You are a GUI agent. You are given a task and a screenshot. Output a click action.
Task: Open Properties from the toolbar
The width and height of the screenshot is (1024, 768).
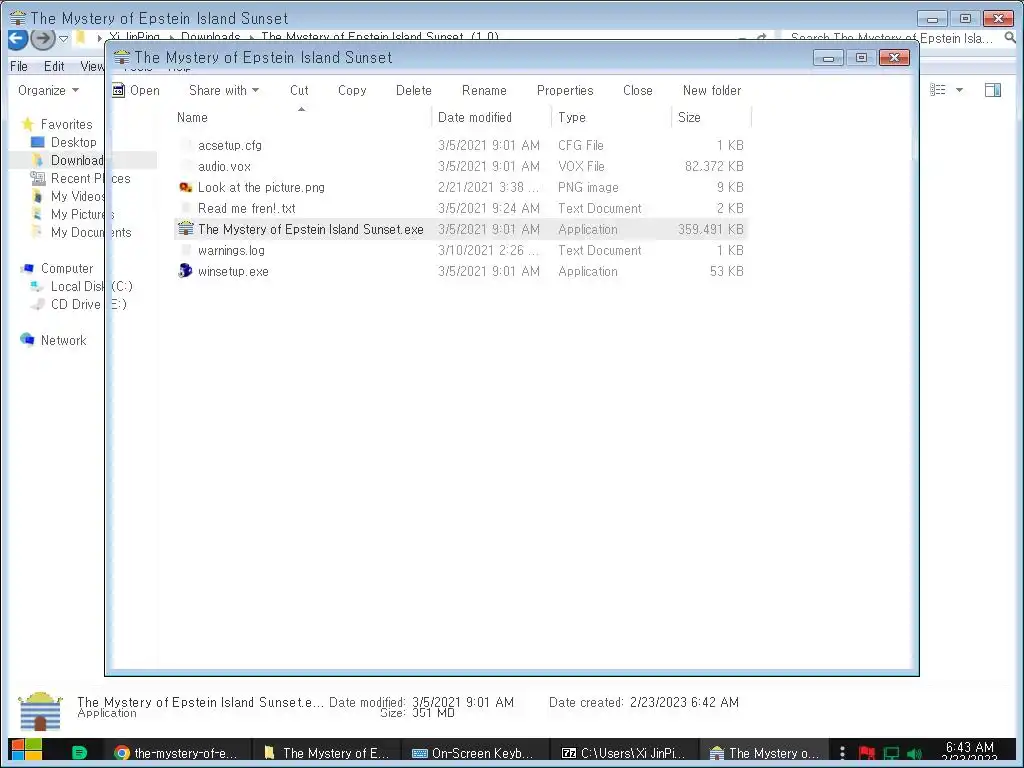pos(565,90)
